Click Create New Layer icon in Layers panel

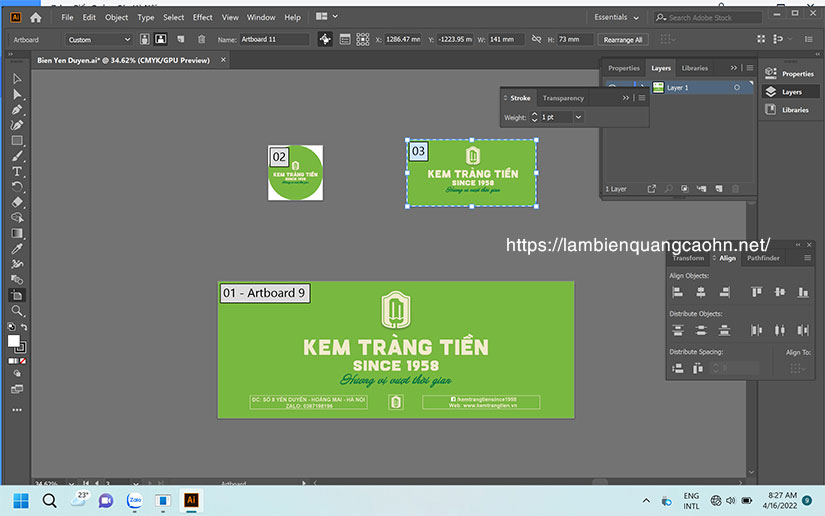(717, 188)
